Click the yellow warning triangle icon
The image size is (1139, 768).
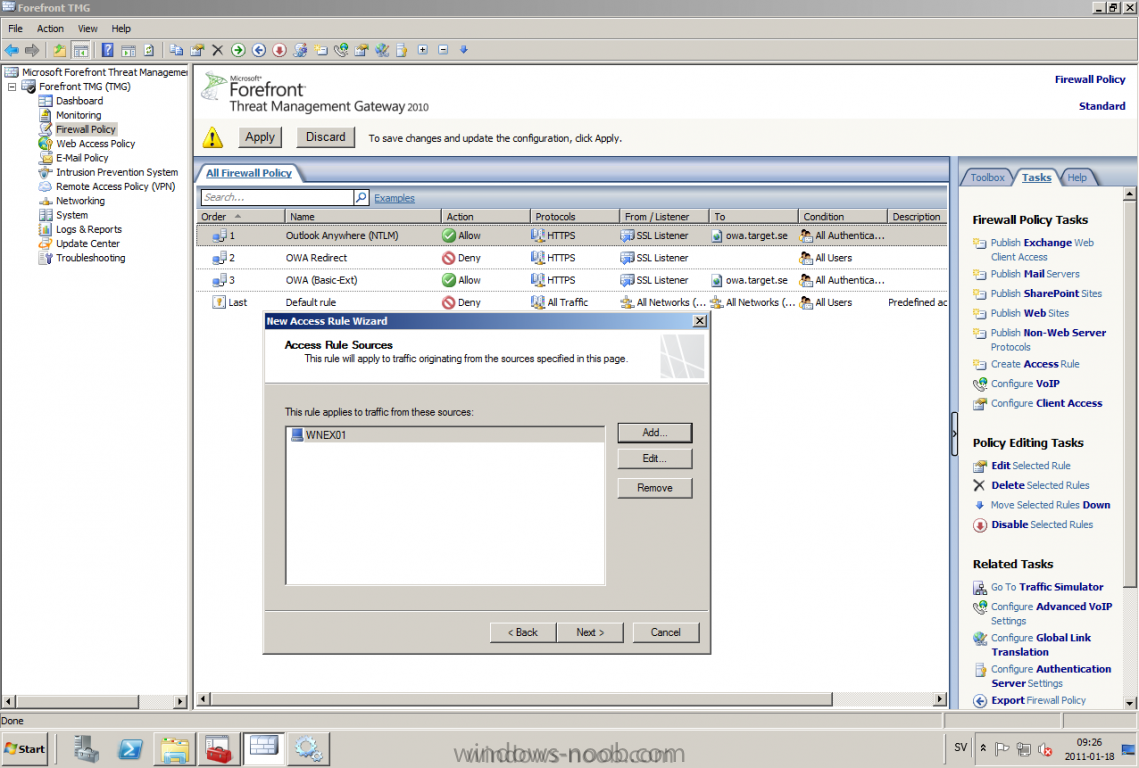tap(212, 137)
